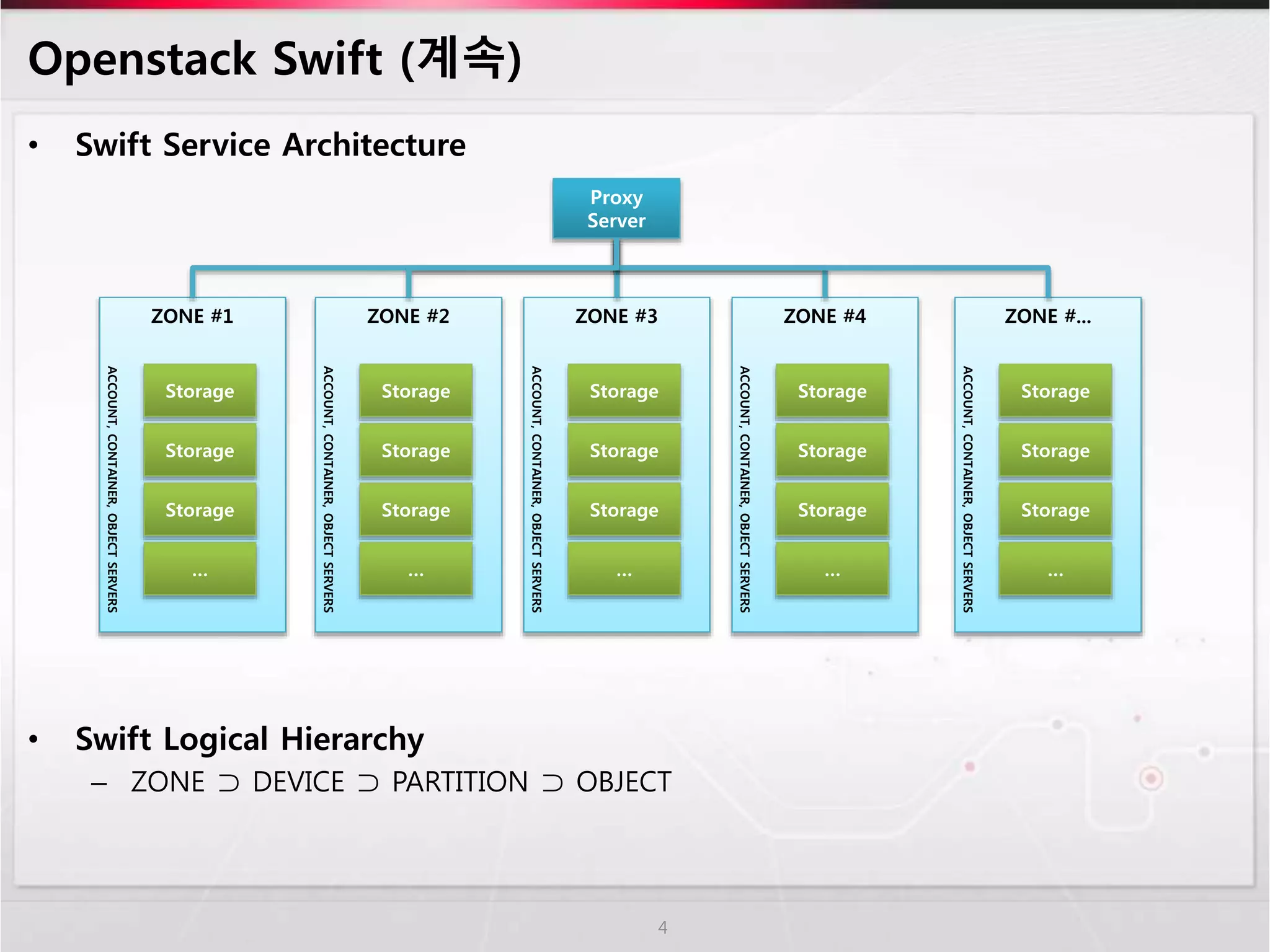Select the last ZONE #... heading
The height and width of the screenshot is (952, 1270).
(1047, 316)
